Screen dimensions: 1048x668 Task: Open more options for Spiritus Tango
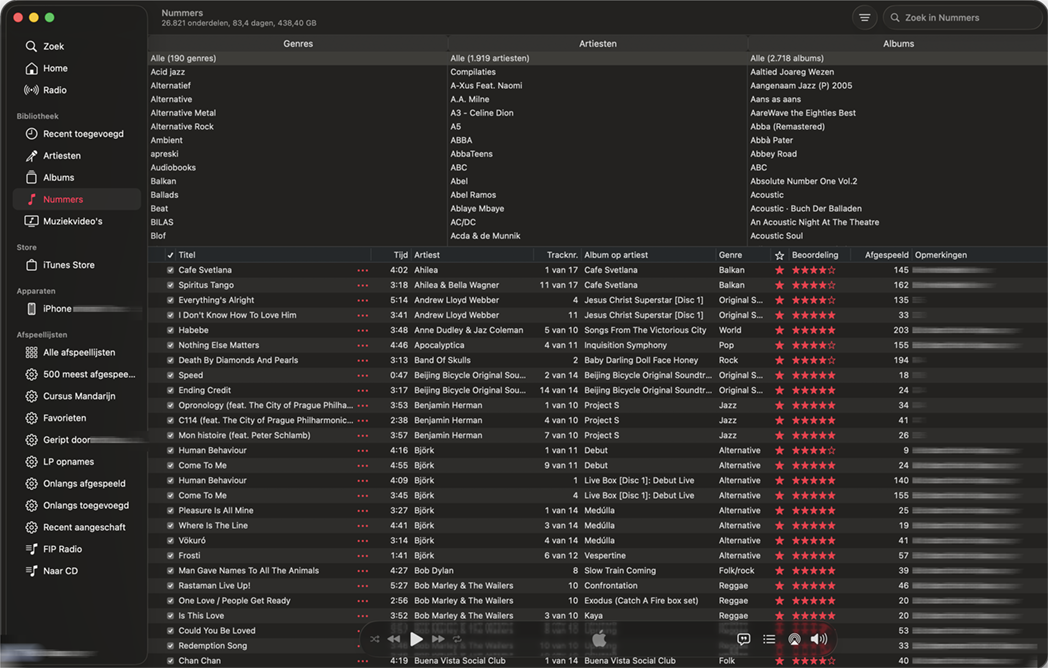pyautogui.click(x=363, y=286)
